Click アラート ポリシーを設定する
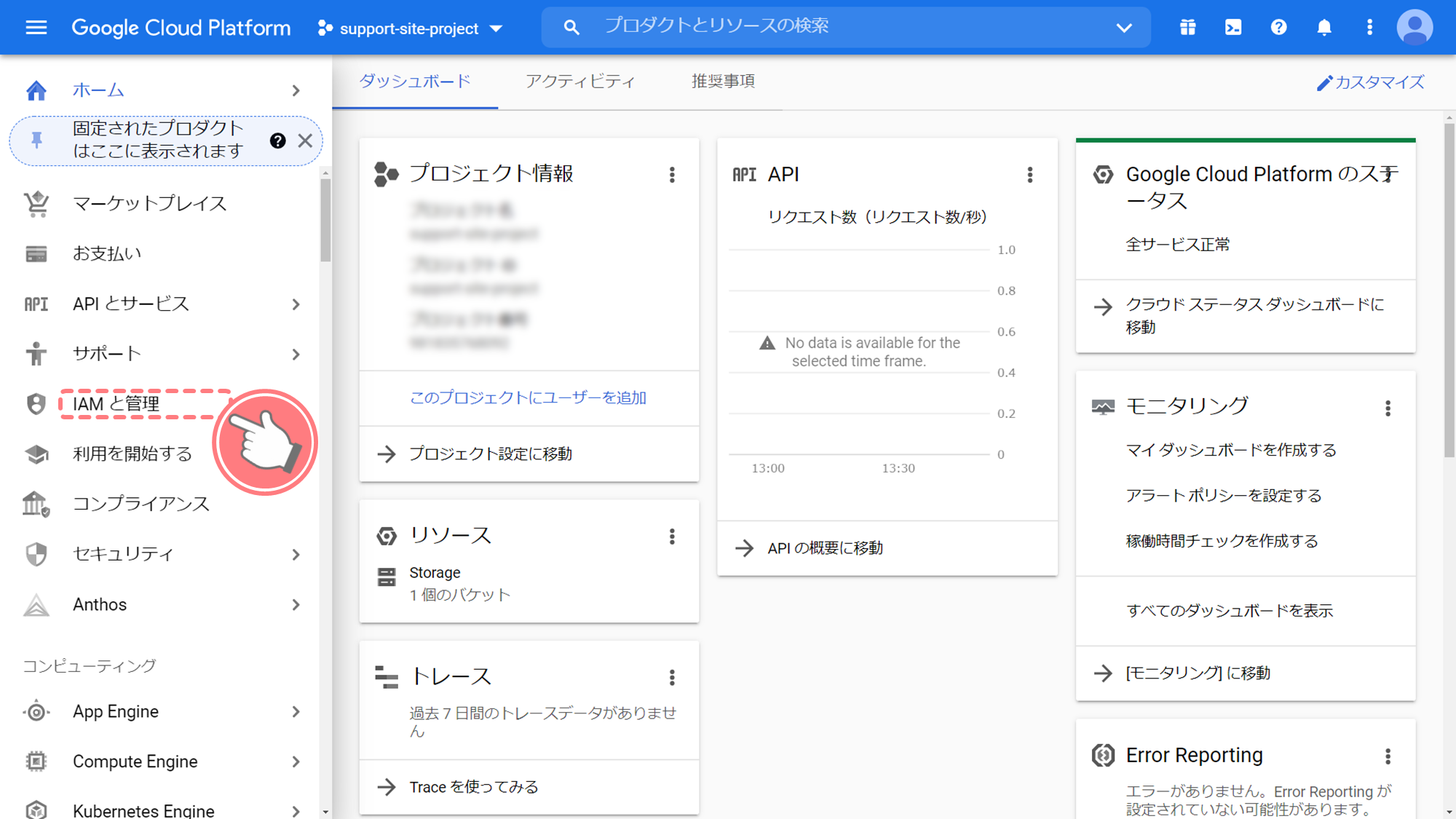The height and width of the screenshot is (819, 1456). pyautogui.click(x=1224, y=496)
